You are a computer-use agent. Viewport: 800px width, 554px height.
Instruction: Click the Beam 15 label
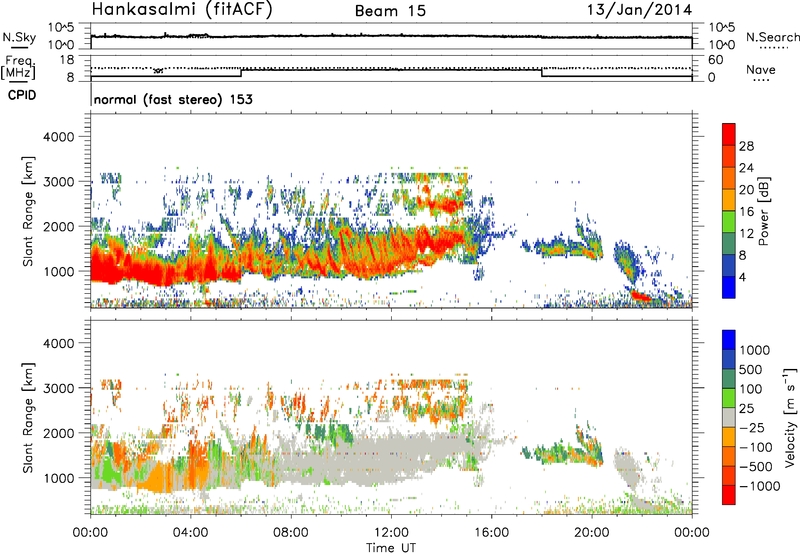390,11
